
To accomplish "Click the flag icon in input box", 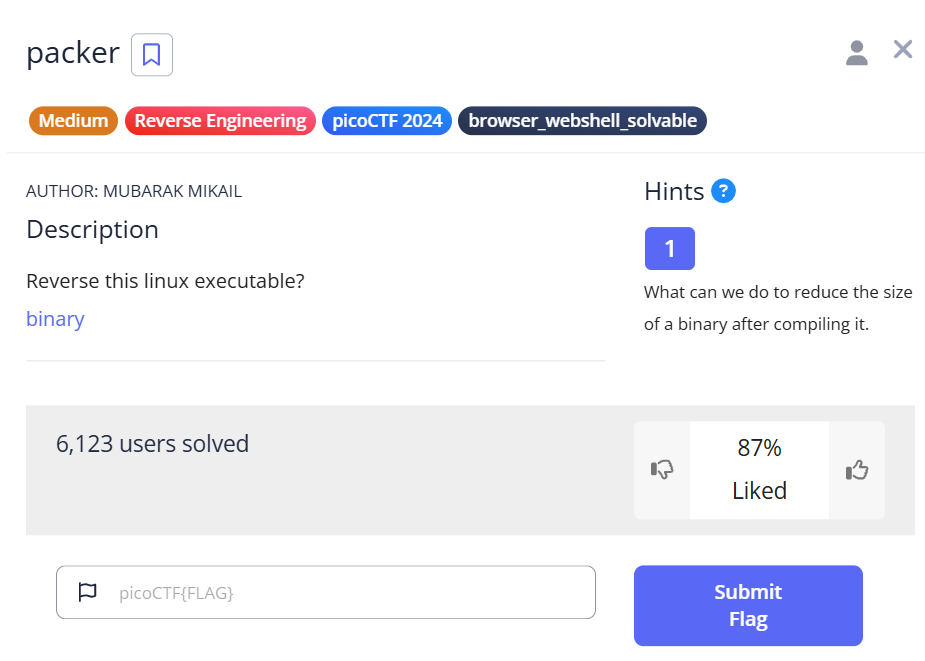I will coord(88,592).
